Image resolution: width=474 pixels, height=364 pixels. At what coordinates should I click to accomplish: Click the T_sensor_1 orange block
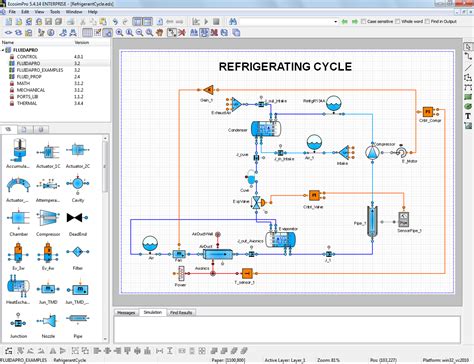point(247,274)
